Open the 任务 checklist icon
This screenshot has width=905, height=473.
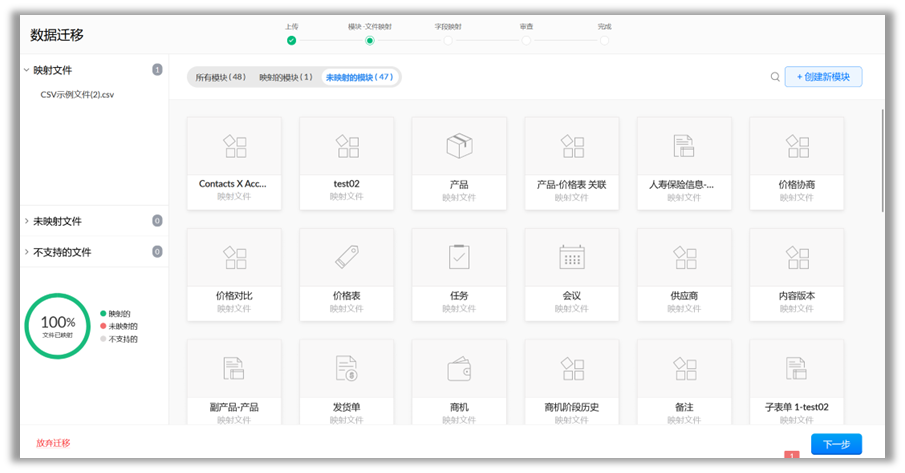coord(459,257)
